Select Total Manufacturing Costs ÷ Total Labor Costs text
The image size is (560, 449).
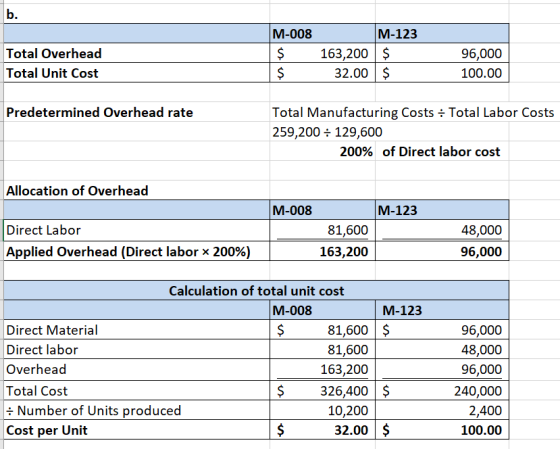[x=413, y=113]
